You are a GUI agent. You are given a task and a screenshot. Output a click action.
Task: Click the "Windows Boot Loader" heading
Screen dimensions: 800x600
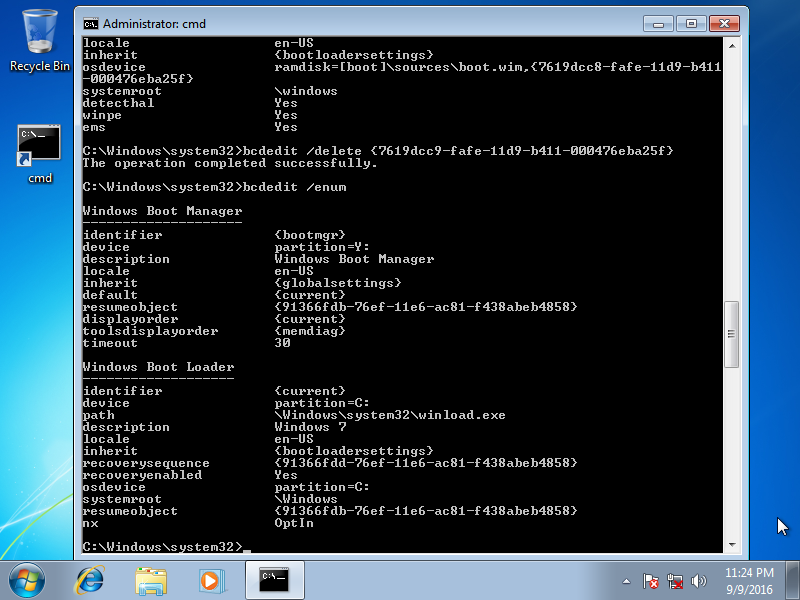[x=159, y=367]
